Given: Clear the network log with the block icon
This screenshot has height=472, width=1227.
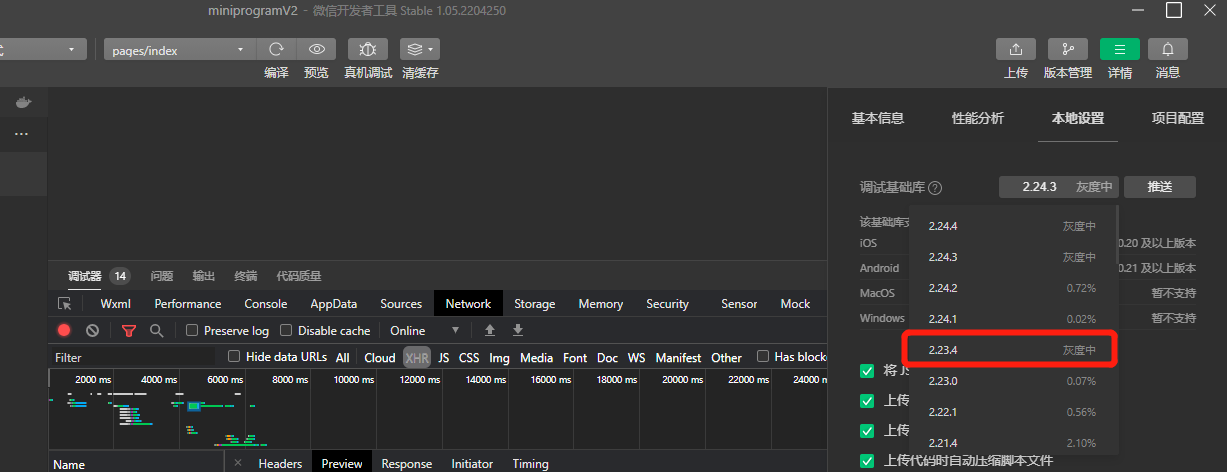Looking at the screenshot, I should coord(92,330).
